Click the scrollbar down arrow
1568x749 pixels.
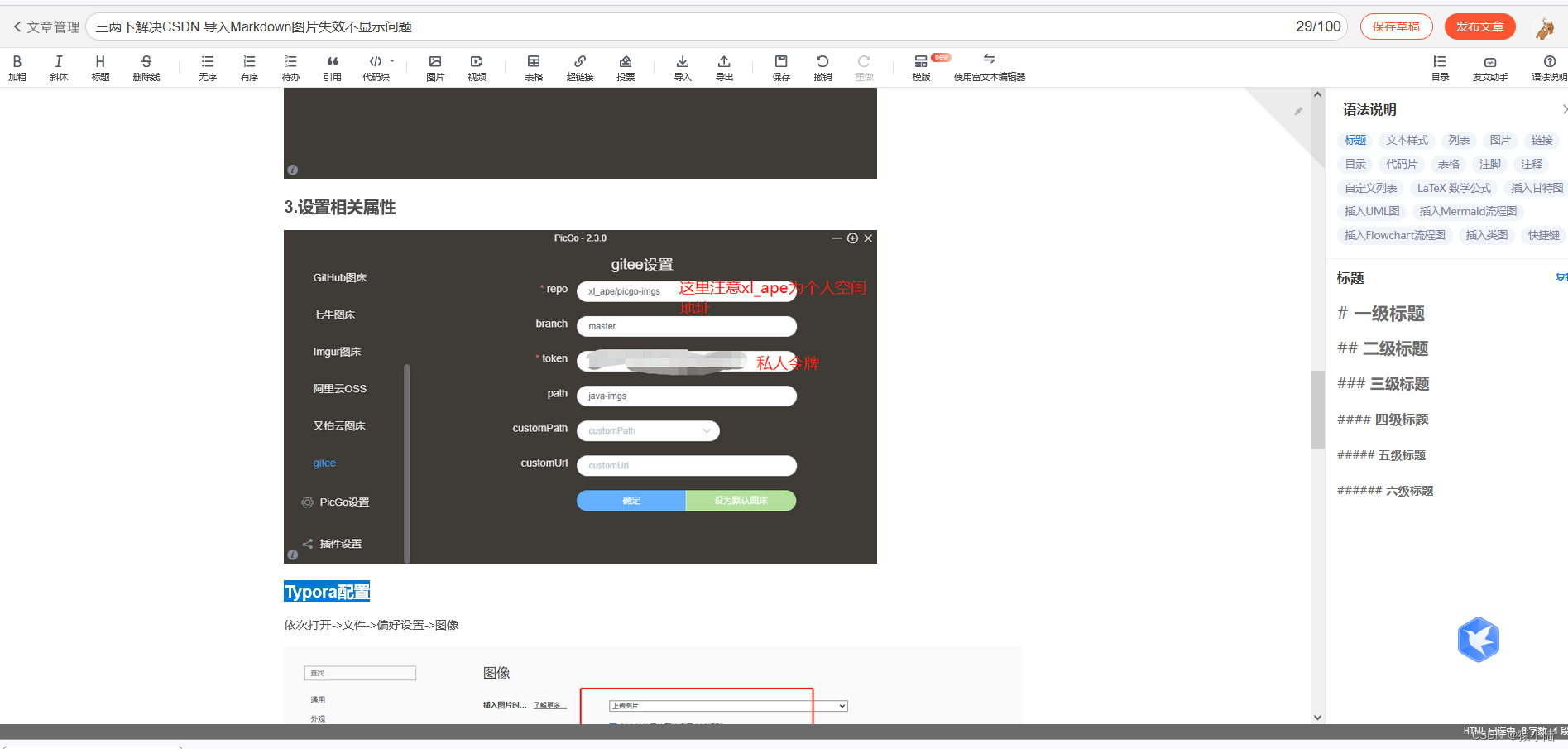(x=1317, y=718)
